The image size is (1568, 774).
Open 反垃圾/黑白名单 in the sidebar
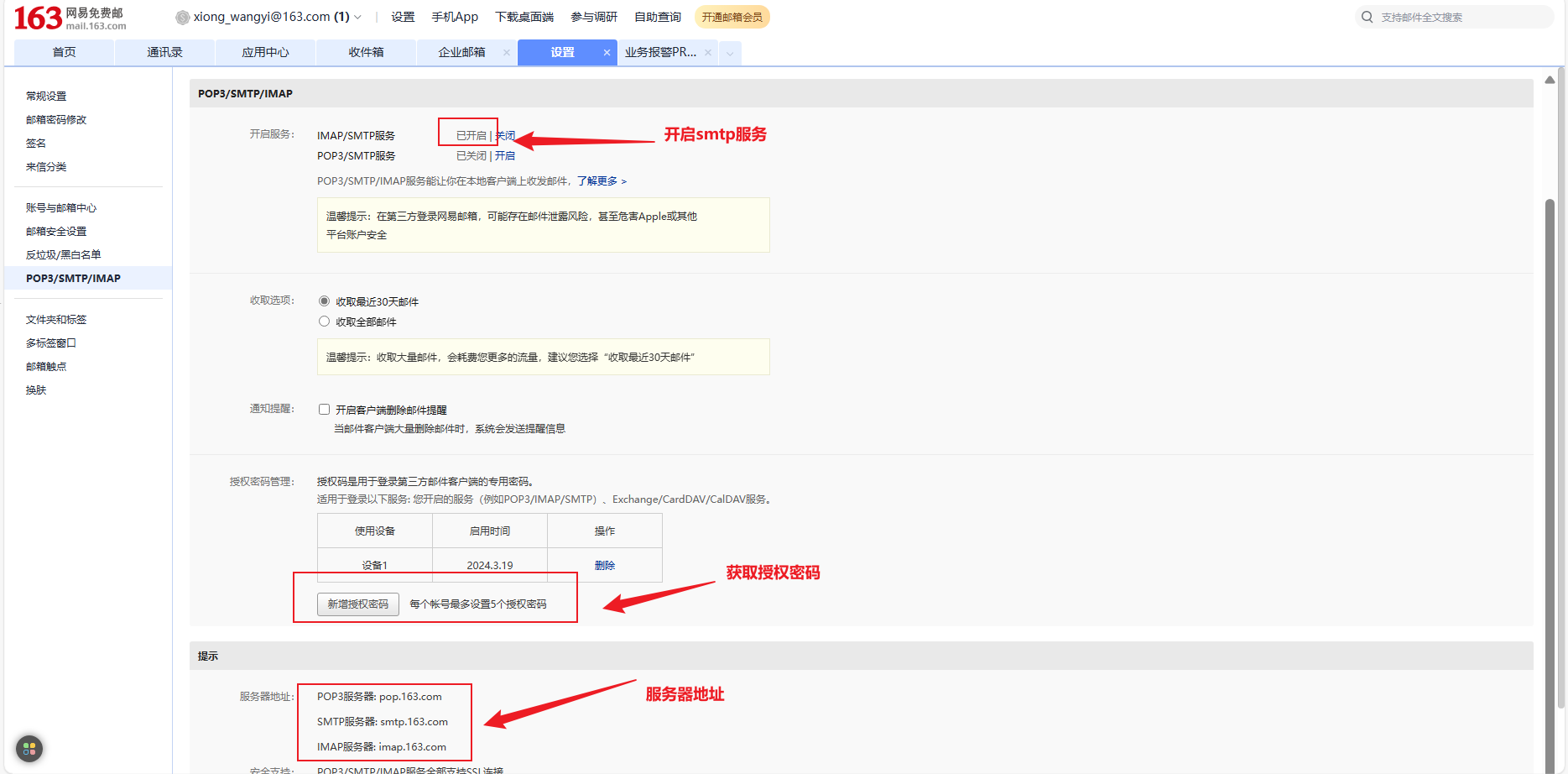64,254
